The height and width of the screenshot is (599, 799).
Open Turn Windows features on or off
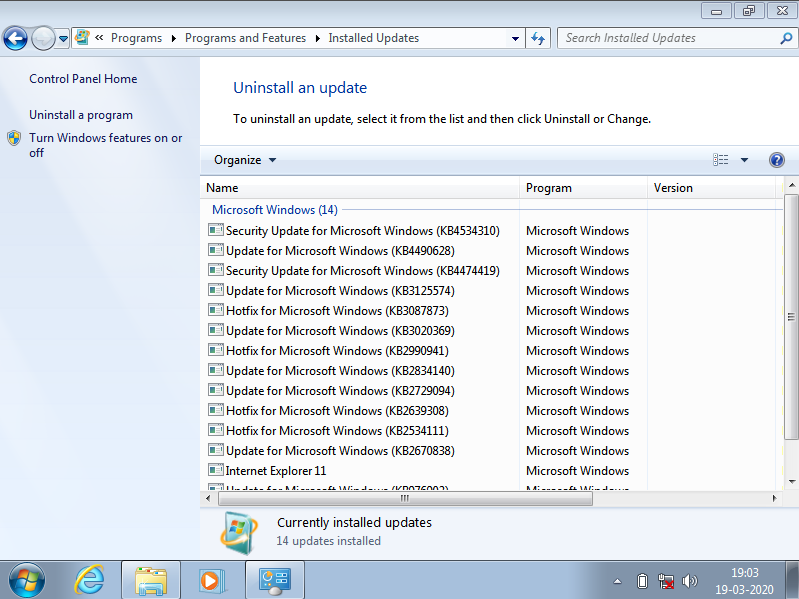(x=105, y=145)
